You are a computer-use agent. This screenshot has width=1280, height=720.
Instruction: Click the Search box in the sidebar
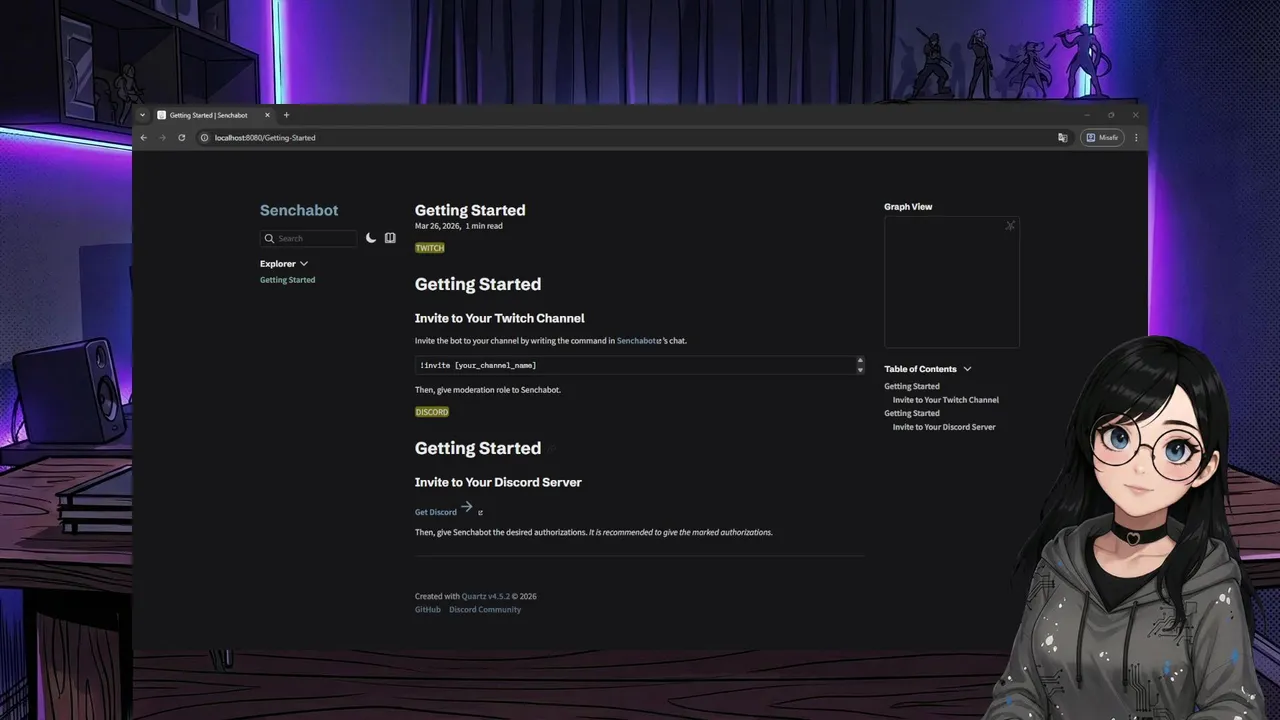308,239
